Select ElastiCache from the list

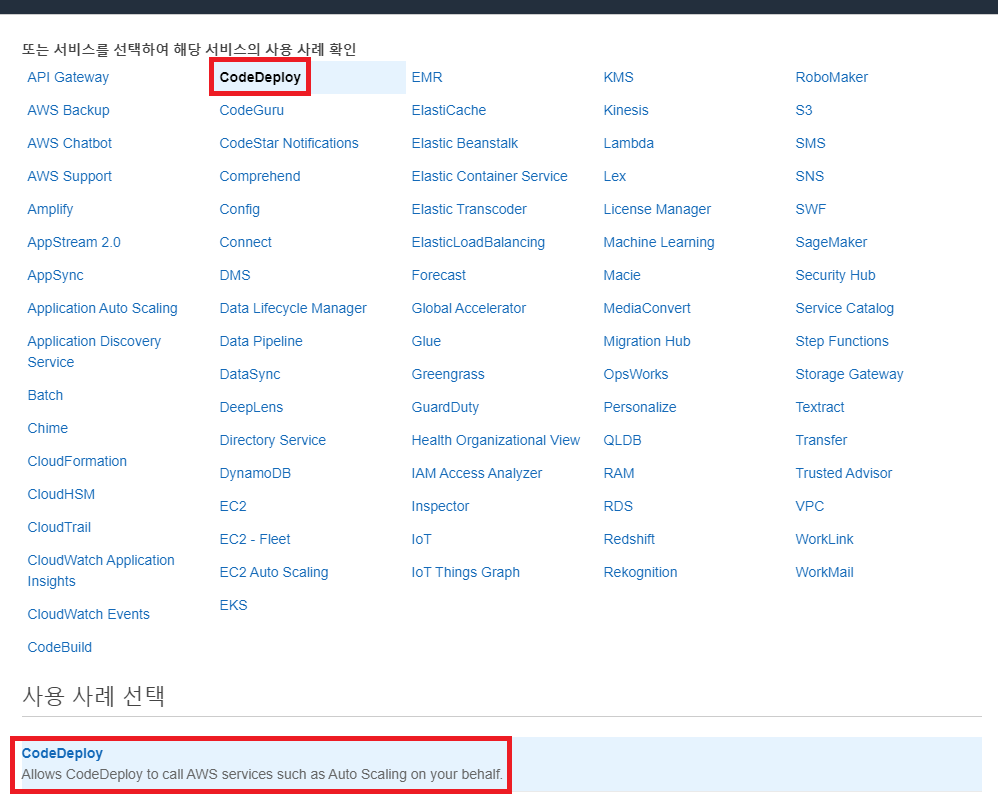click(449, 110)
